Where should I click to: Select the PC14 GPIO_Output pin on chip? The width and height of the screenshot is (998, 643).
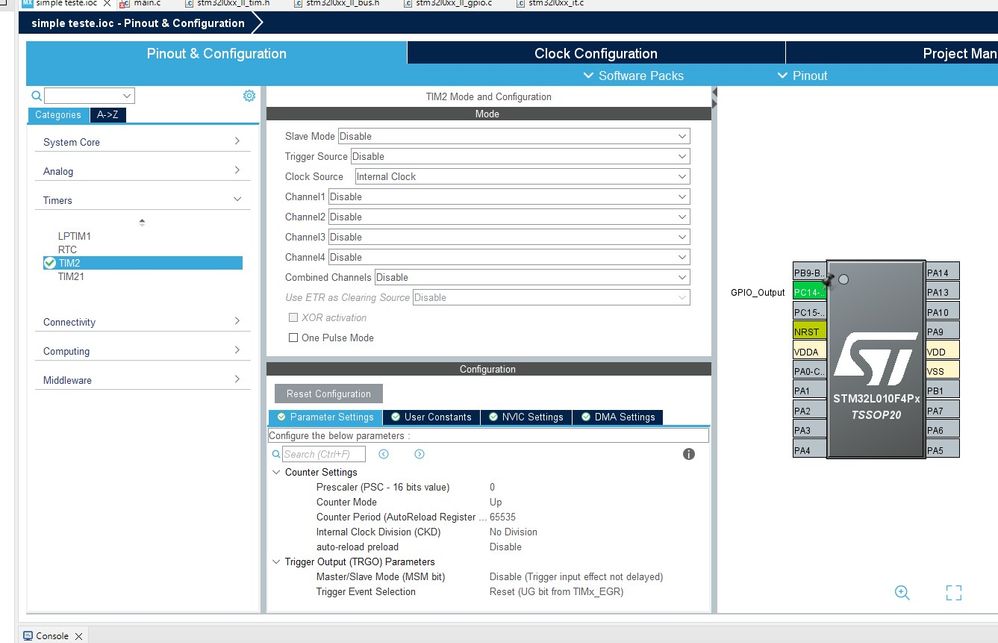(809, 292)
